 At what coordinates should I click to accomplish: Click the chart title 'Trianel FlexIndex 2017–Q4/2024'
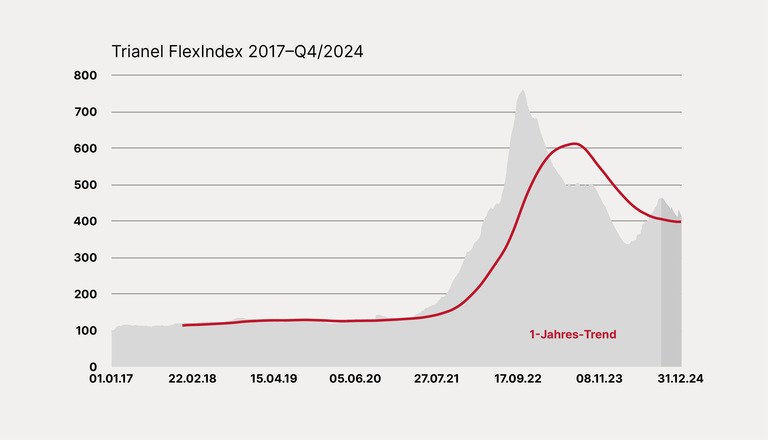pos(238,51)
